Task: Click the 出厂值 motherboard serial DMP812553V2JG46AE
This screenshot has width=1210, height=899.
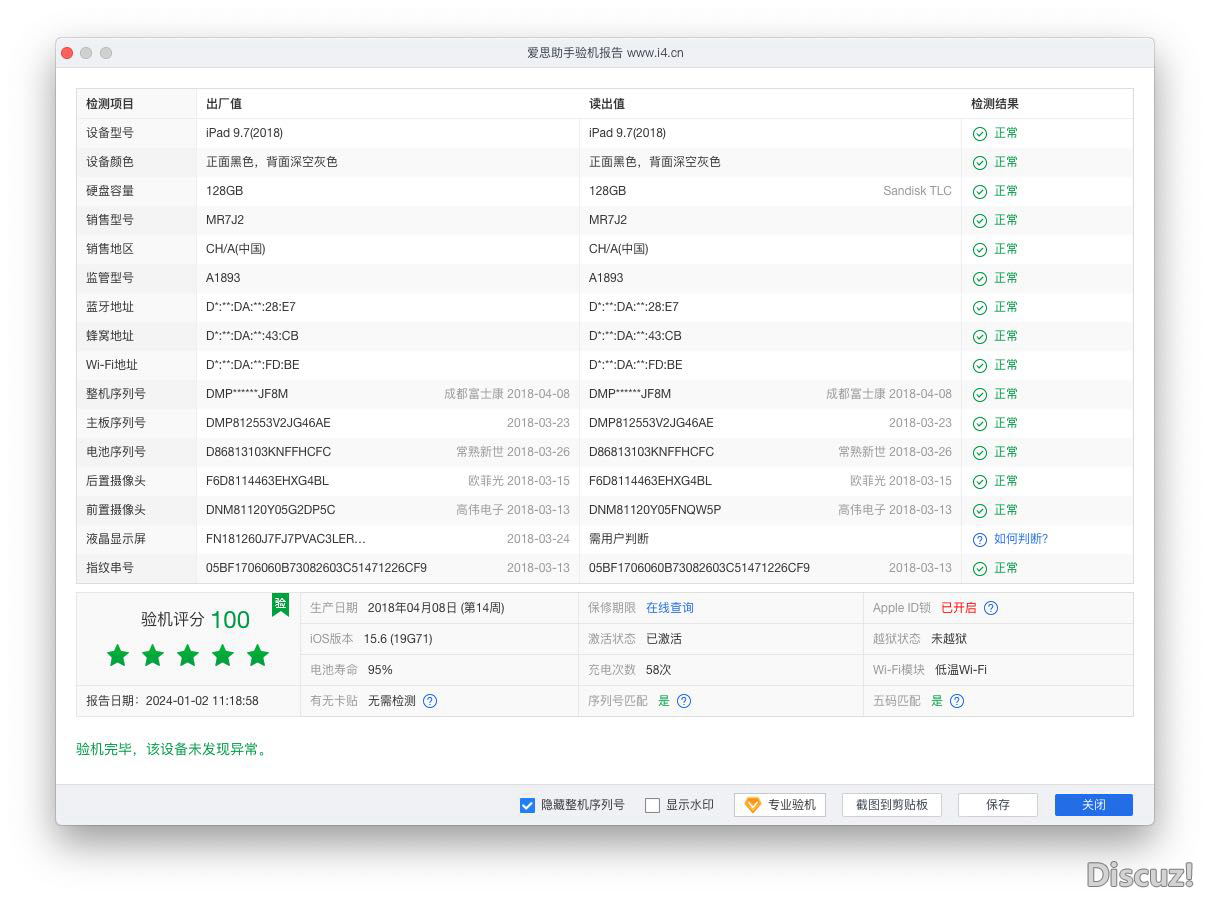Action: tap(268, 423)
